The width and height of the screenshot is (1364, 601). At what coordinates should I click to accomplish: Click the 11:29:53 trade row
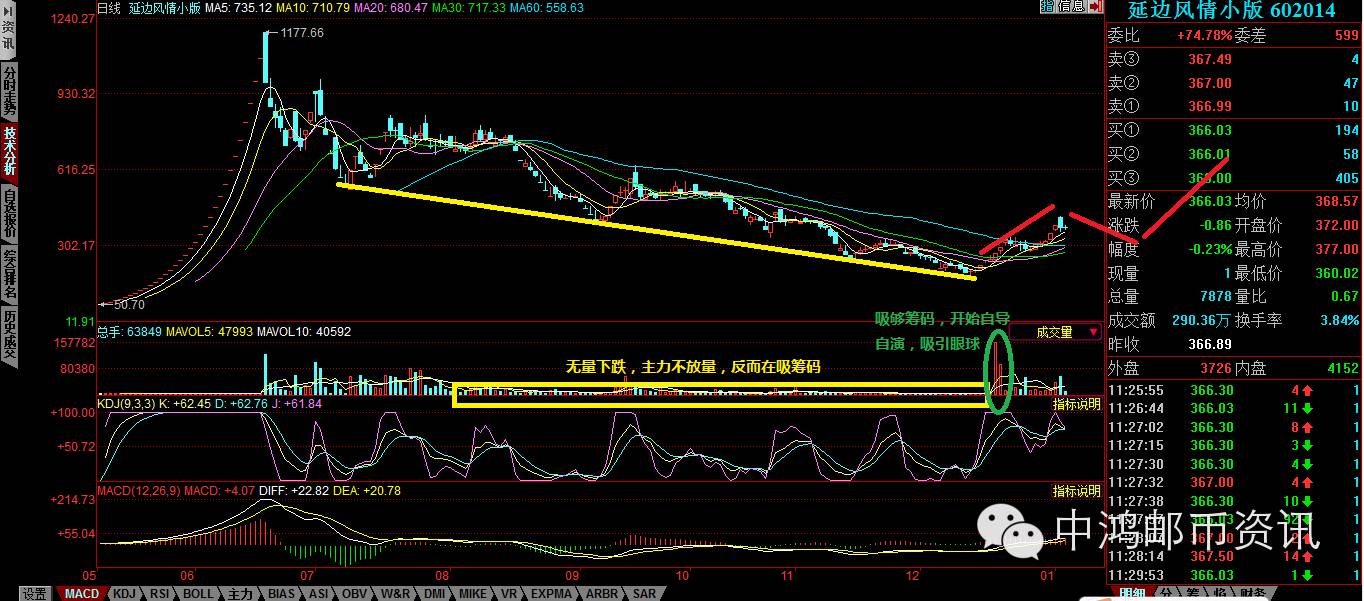click(x=1234, y=575)
